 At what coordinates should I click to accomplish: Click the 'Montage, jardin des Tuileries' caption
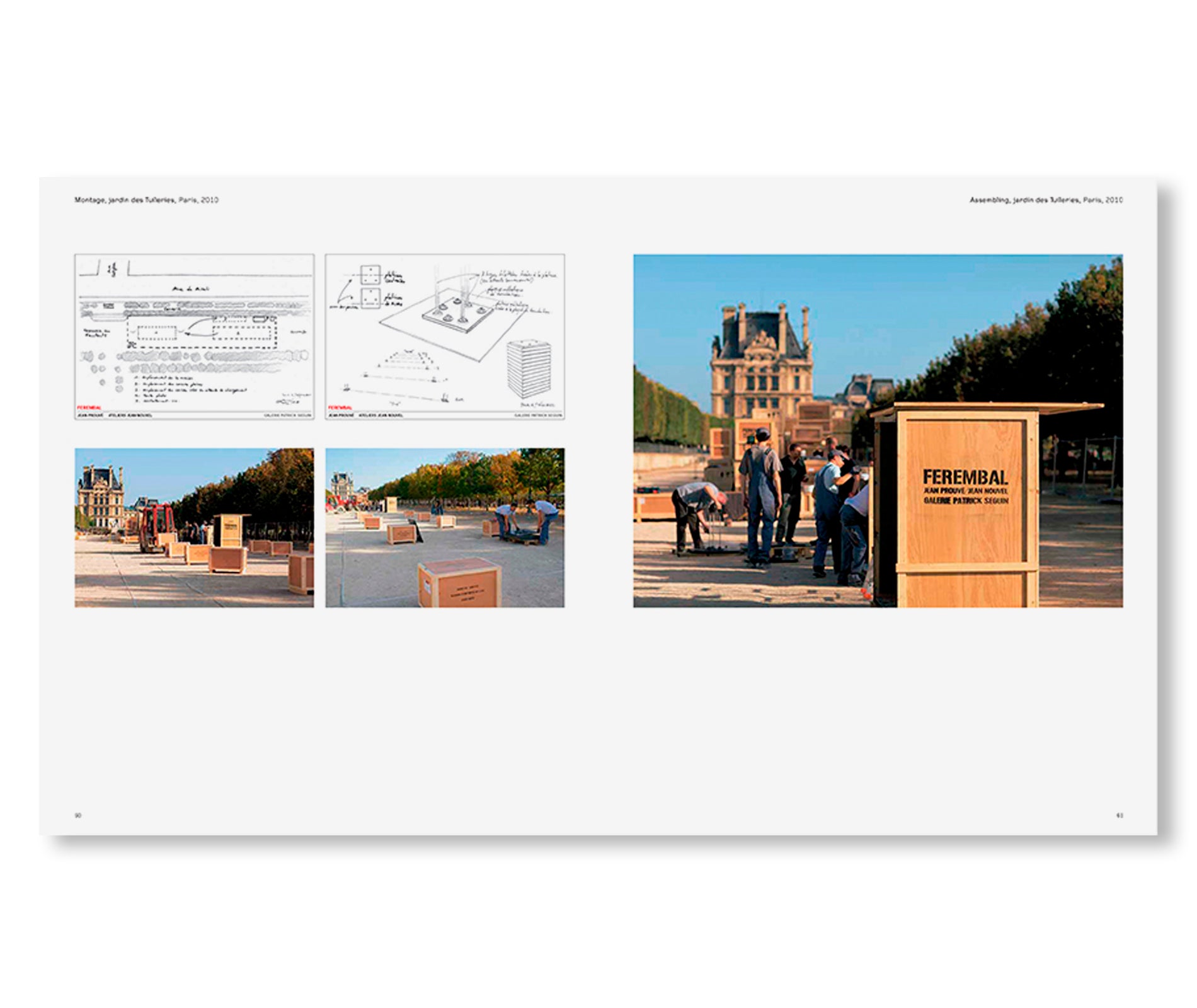[146, 200]
